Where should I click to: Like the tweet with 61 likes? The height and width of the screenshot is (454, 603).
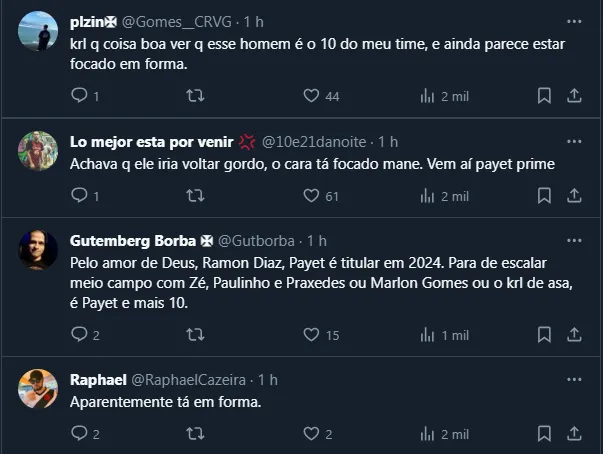(x=311, y=196)
